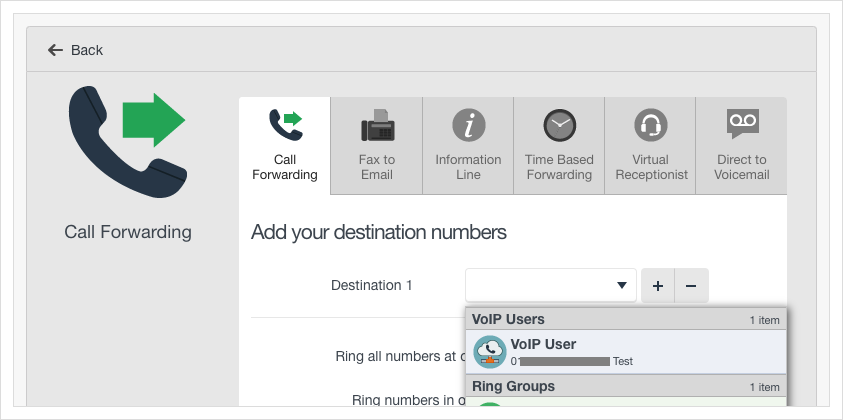Open the Time Based Forwarding tab

coord(560,146)
